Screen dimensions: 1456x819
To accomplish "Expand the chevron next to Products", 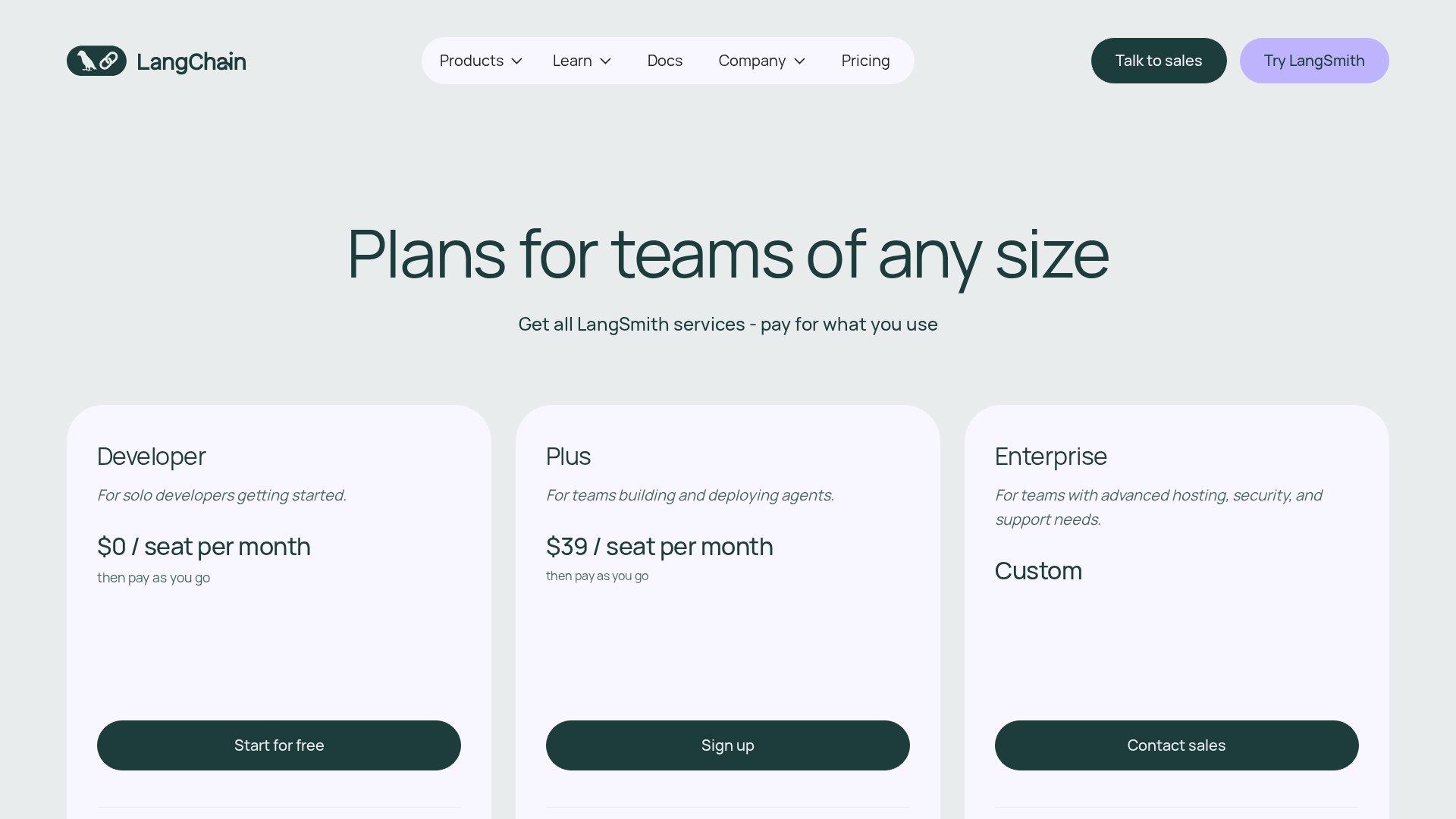I will (x=517, y=61).
